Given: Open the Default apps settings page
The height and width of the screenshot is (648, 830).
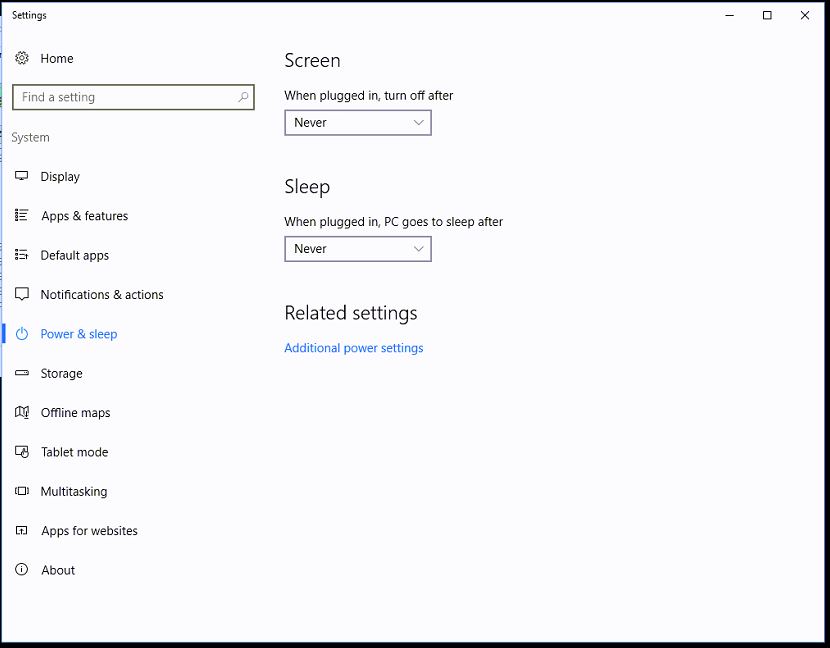Looking at the screenshot, I should click(x=74, y=256).
